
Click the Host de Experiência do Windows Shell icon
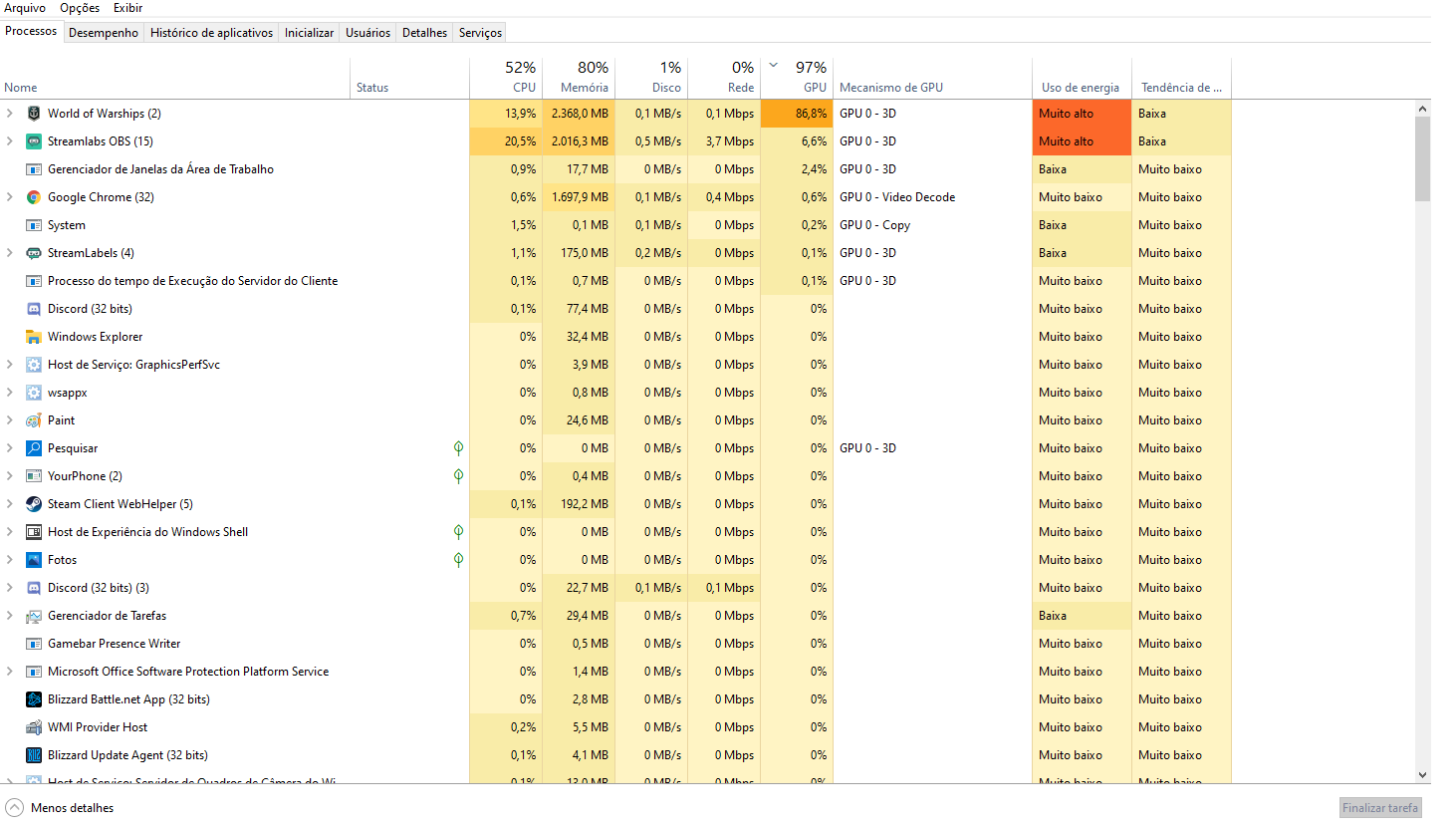[34, 532]
